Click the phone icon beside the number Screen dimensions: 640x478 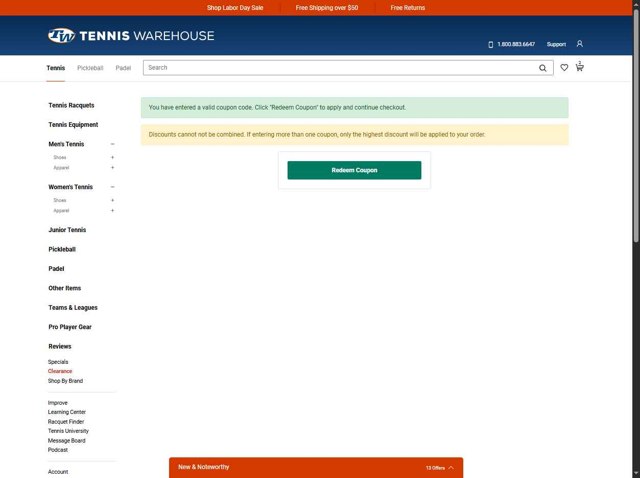click(491, 44)
